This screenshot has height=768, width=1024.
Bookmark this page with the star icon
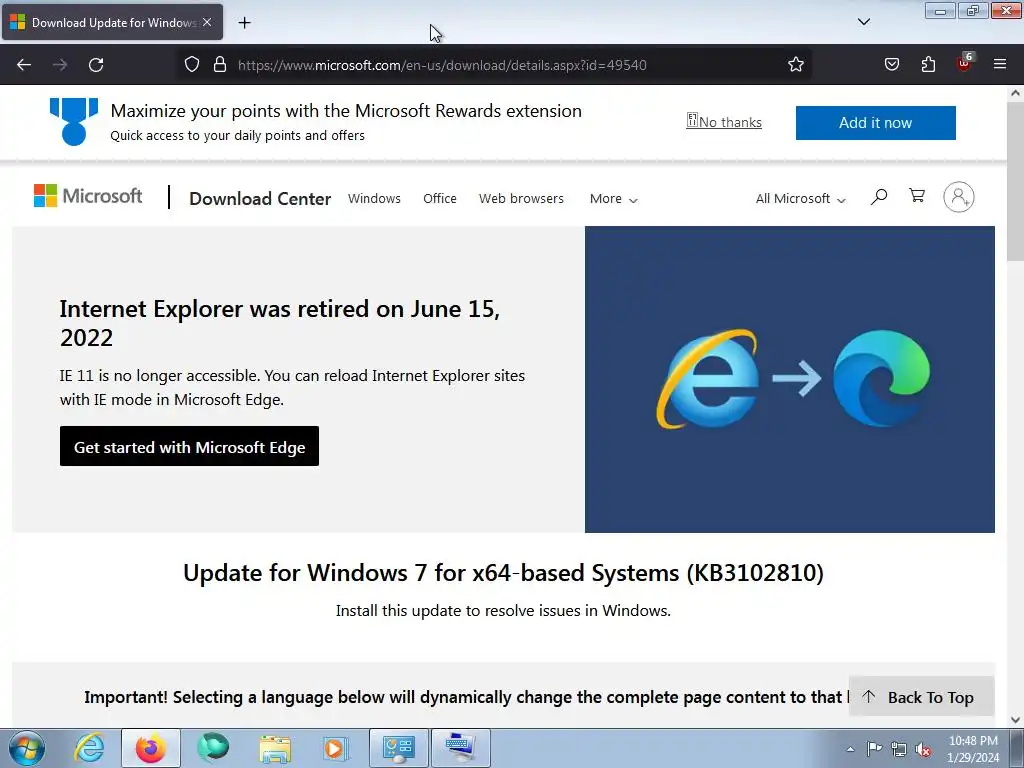795,65
